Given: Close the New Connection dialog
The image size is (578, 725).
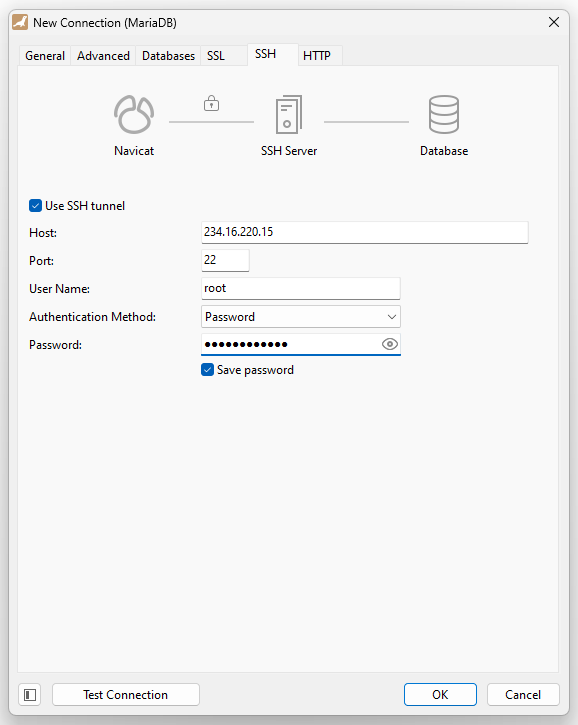Looking at the screenshot, I should pyautogui.click(x=554, y=22).
